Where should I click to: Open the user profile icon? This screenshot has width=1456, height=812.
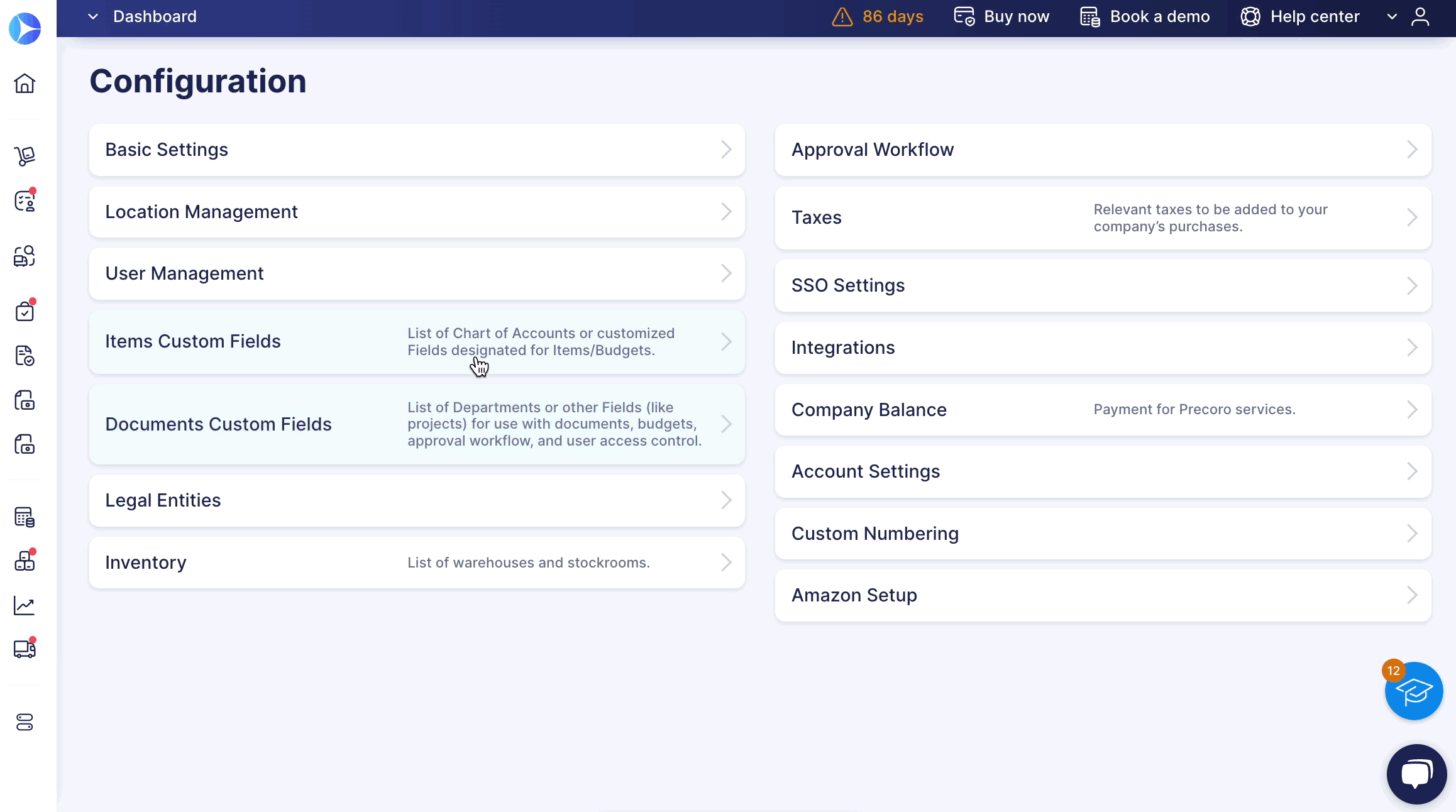[x=1420, y=17]
